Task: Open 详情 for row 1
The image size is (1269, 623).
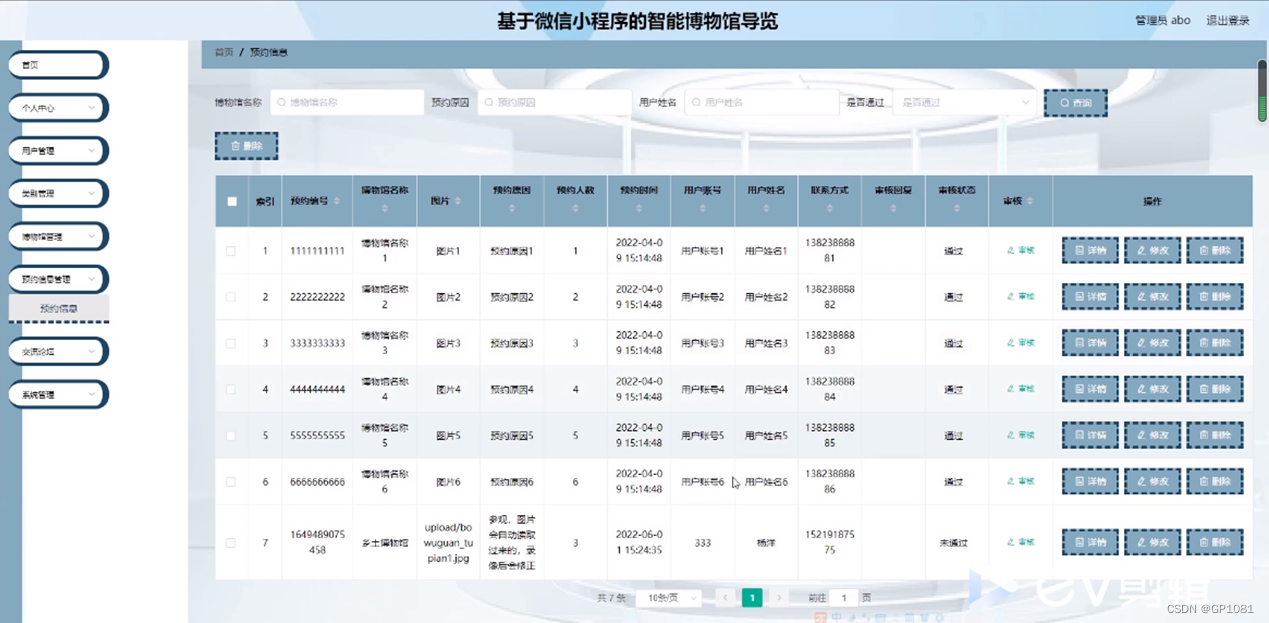Action: pos(1090,251)
